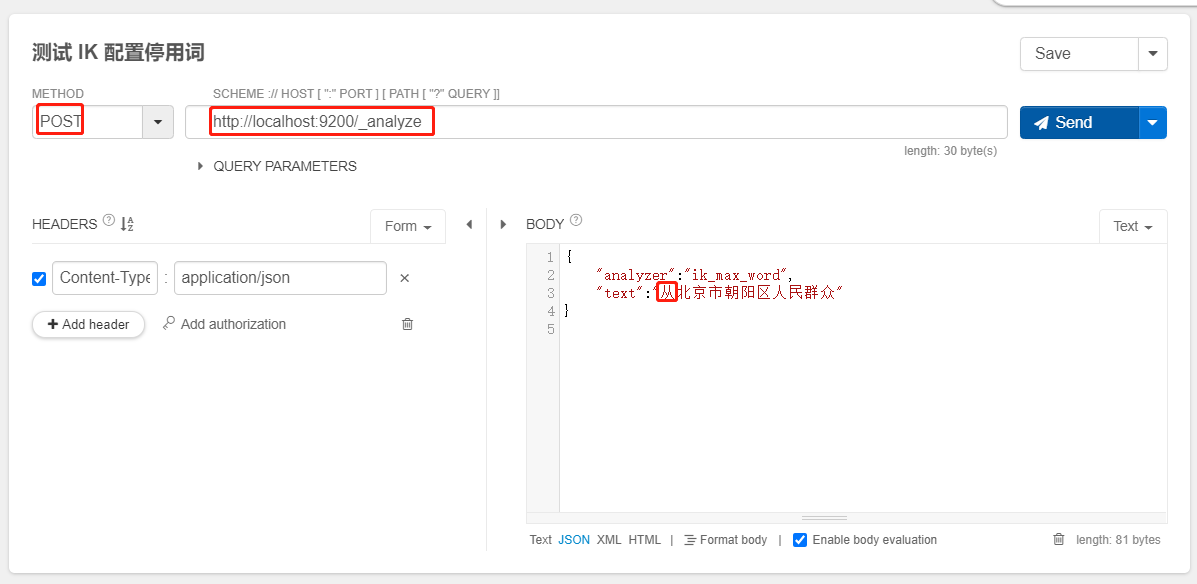Click the Add header button
The image size is (1197, 584).
(x=89, y=324)
